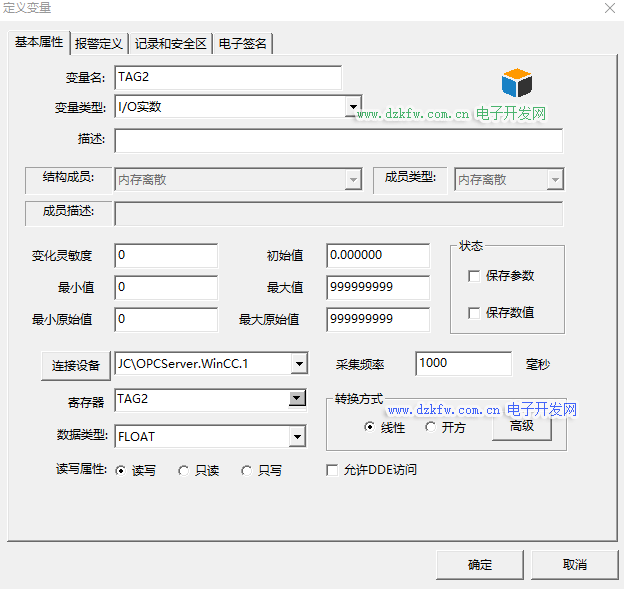
Task: Select the 线性 conversion radio button
Action: [370, 427]
